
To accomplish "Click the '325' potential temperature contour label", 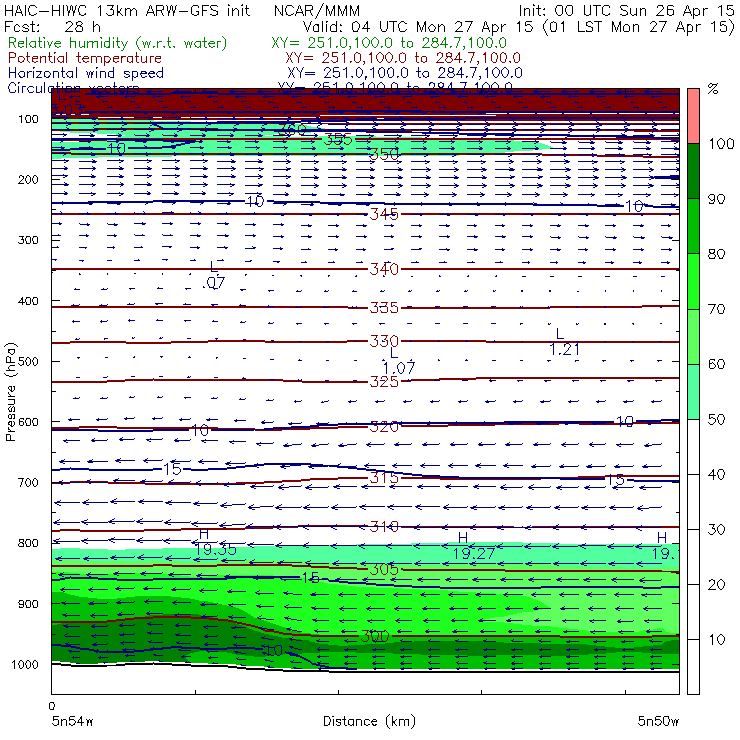I will (x=384, y=381).
